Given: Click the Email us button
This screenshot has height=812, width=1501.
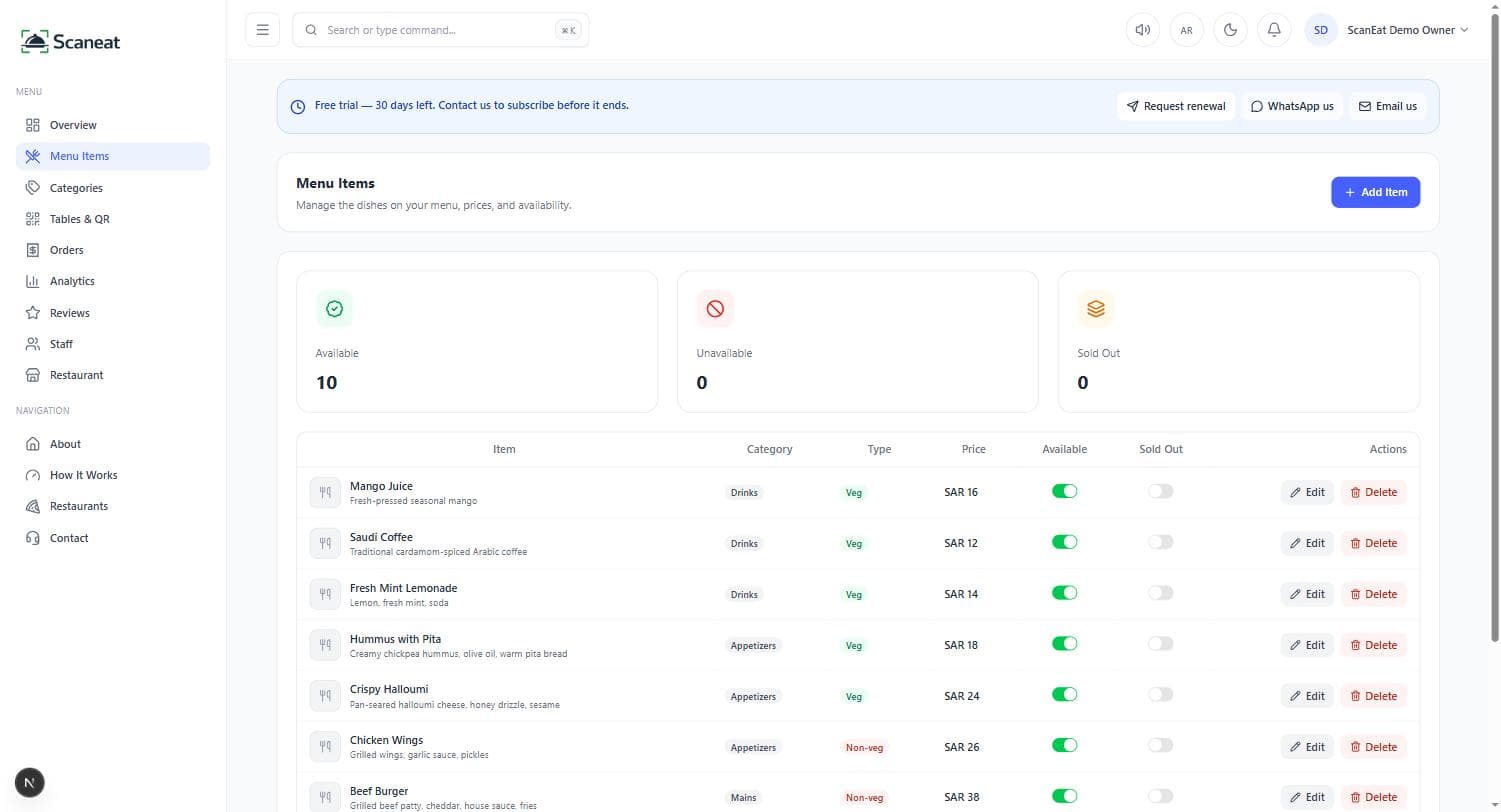Looking at the screenshot, I should [1388, 106].
